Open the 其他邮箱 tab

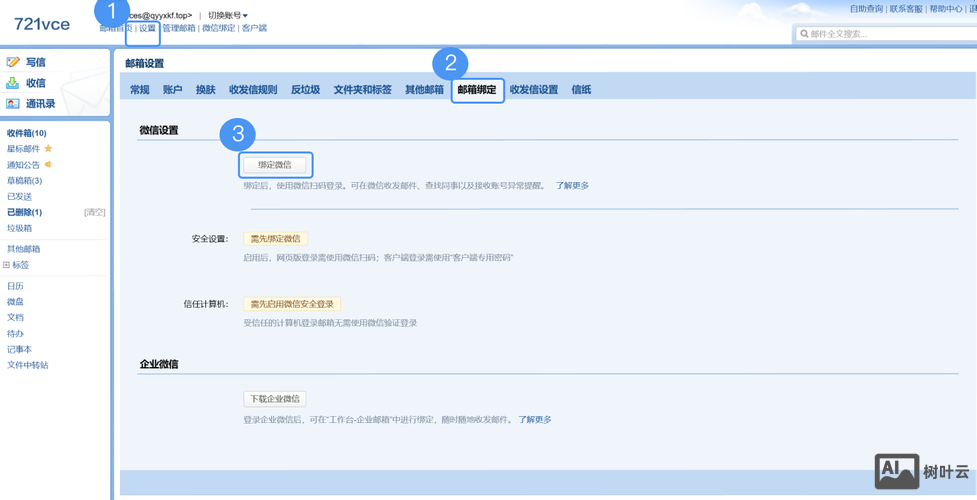point(424,90)
